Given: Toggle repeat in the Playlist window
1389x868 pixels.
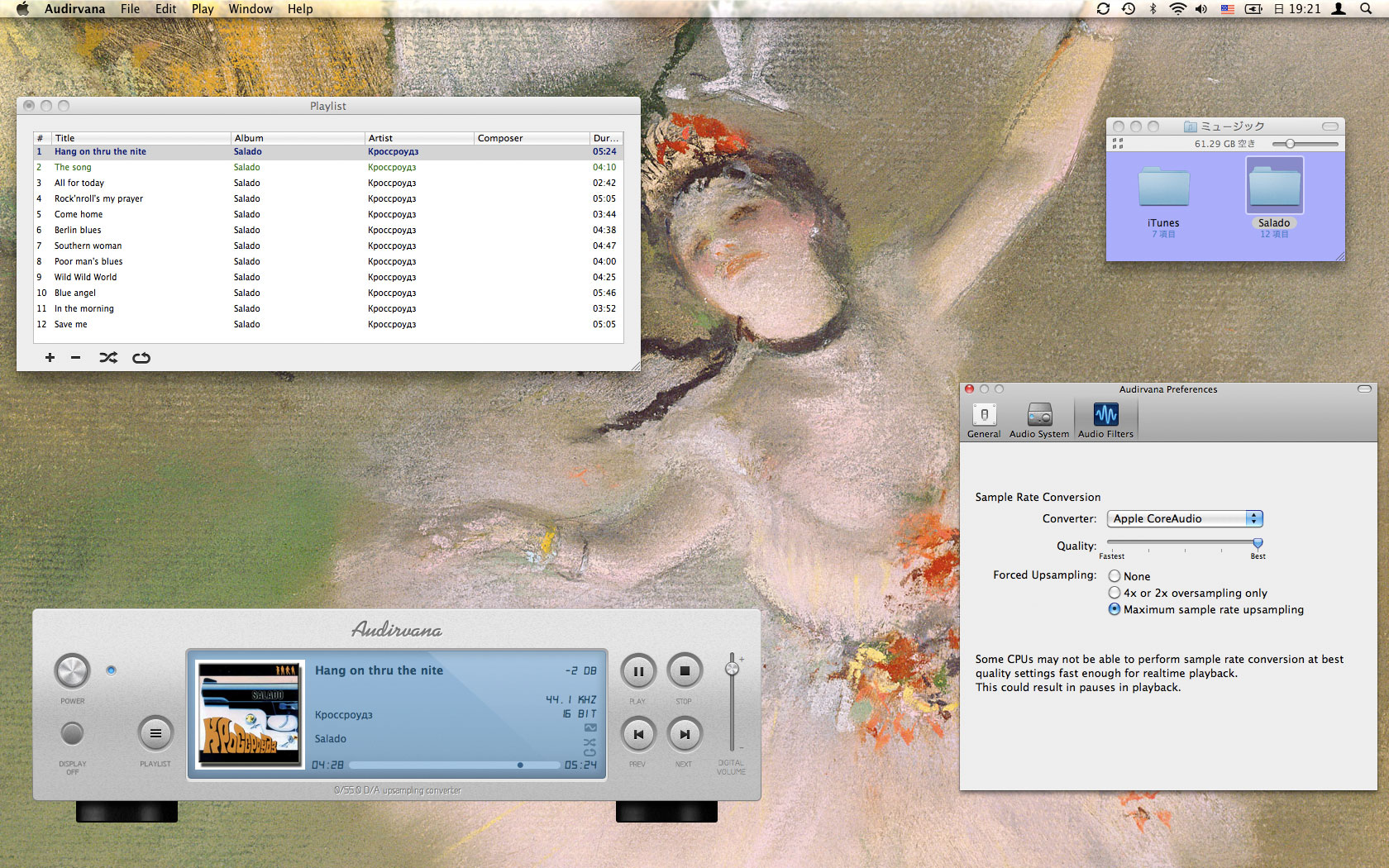Looking at the screenshot, I should tap(141, 358).
